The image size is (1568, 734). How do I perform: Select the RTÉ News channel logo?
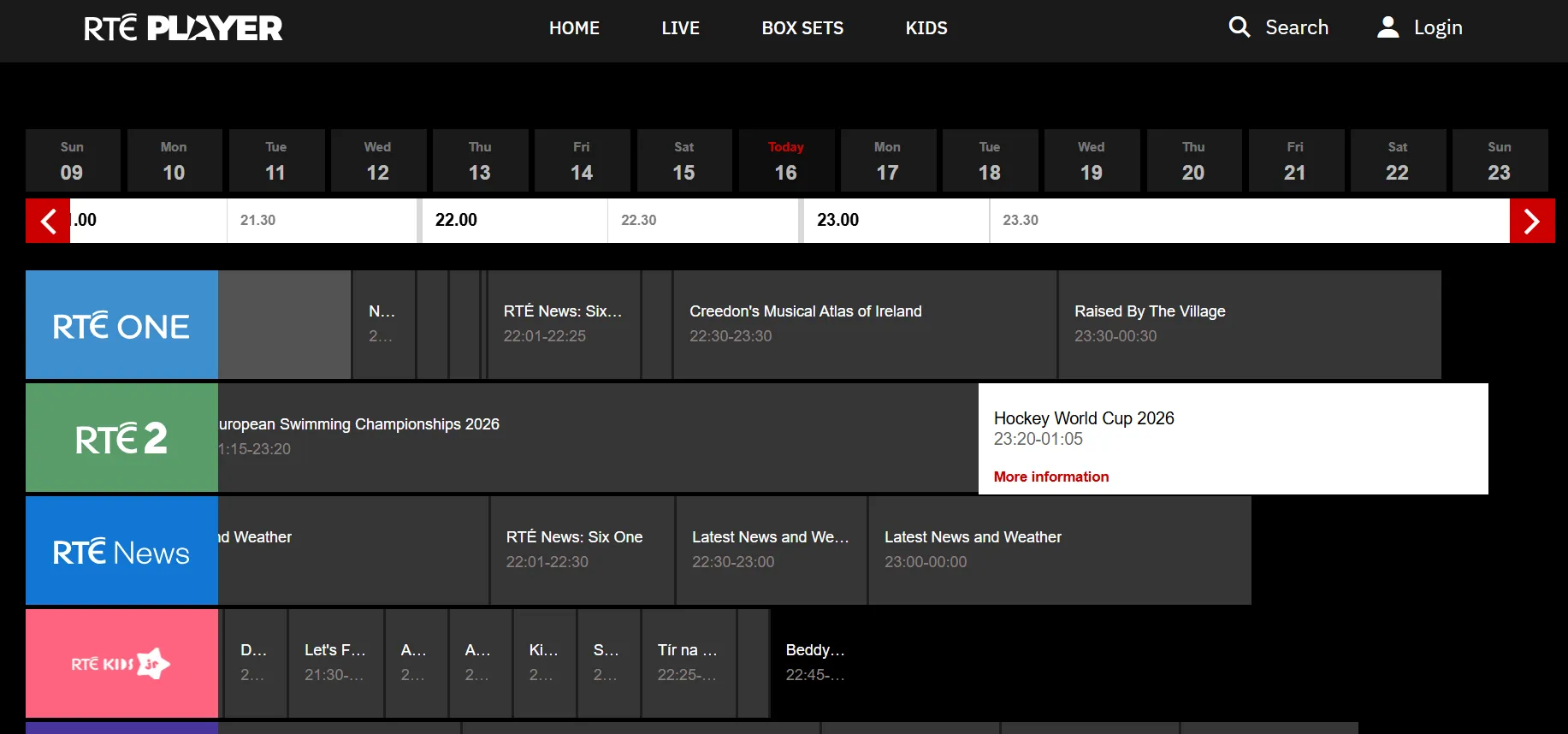[x=121, y=551]
